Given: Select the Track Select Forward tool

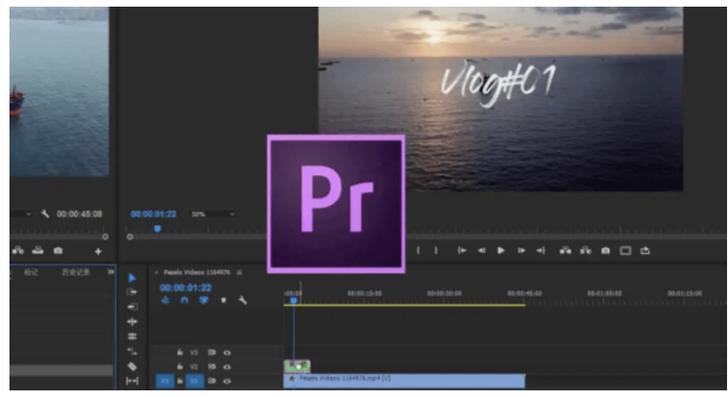Looking at the screenshot, I should pos(132,292).
